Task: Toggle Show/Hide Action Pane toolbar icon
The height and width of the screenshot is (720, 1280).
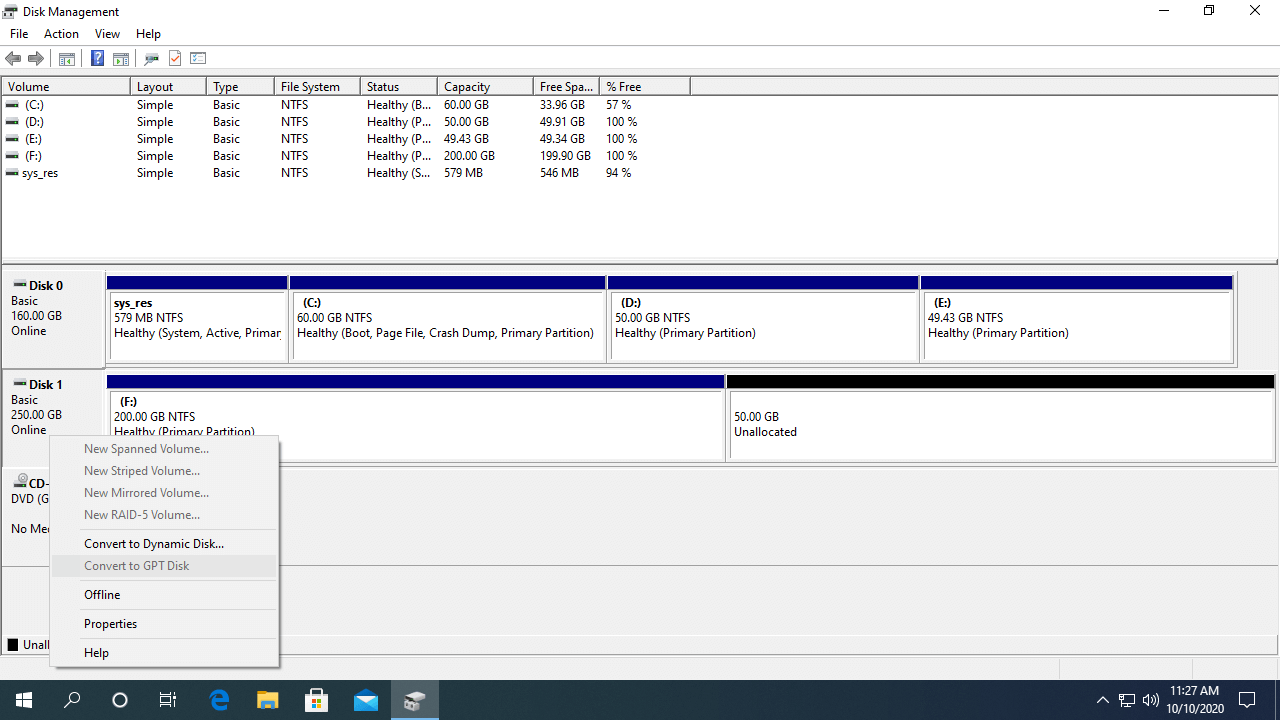Action: pos(121,59)
